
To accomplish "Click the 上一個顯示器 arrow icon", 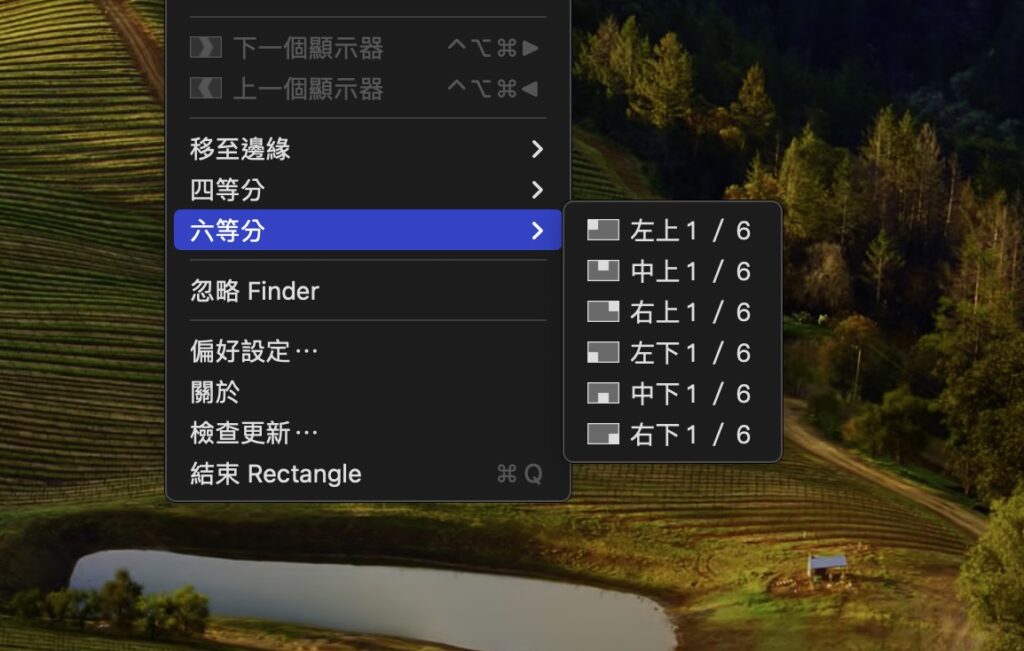I will pyautogui.click(x=206, y=88).
